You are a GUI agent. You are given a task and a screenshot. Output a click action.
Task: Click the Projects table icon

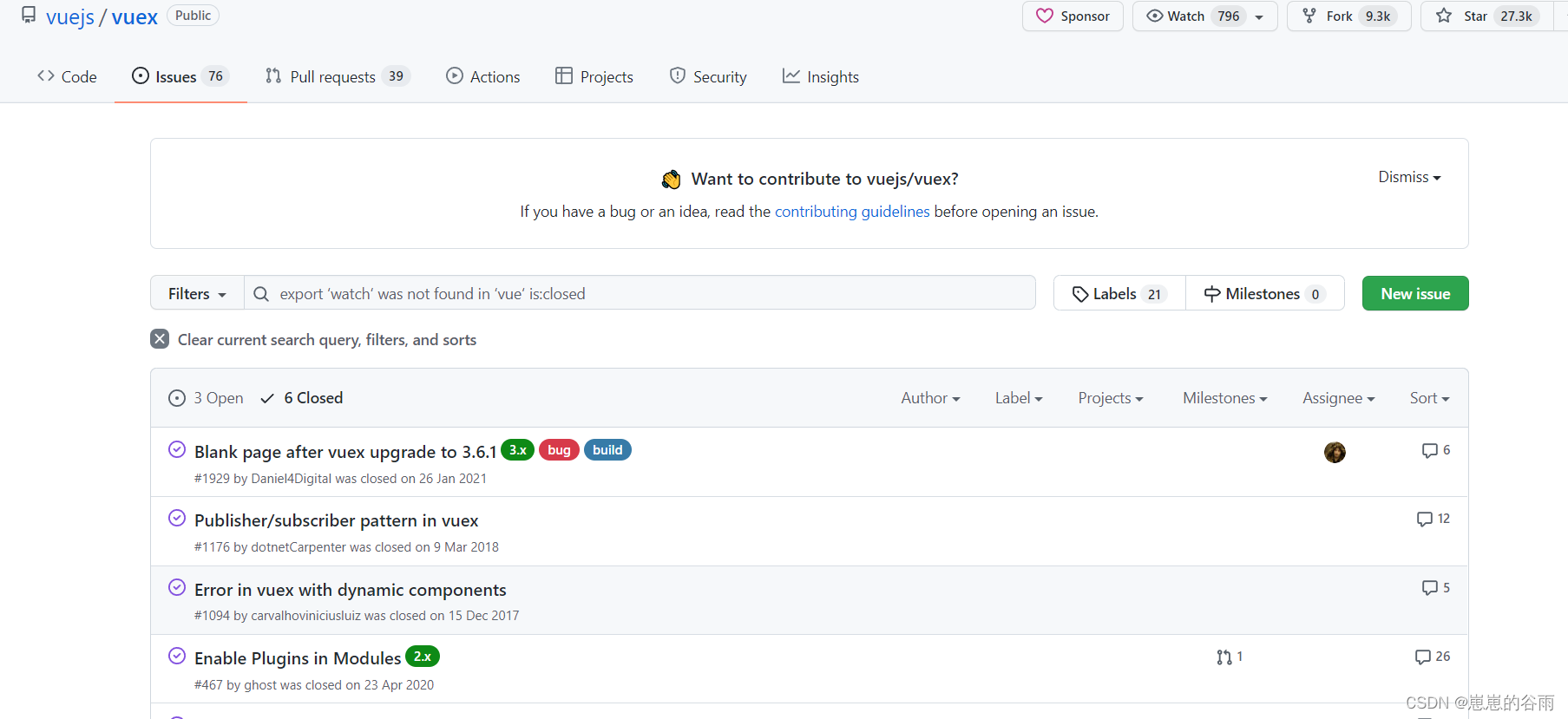(564, 76)
